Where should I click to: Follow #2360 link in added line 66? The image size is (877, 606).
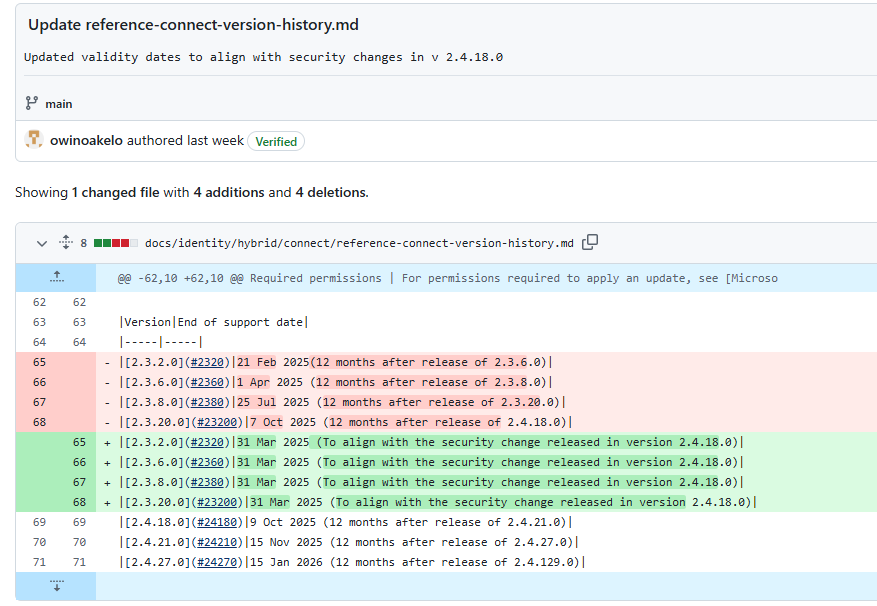(x=207, y=463)
